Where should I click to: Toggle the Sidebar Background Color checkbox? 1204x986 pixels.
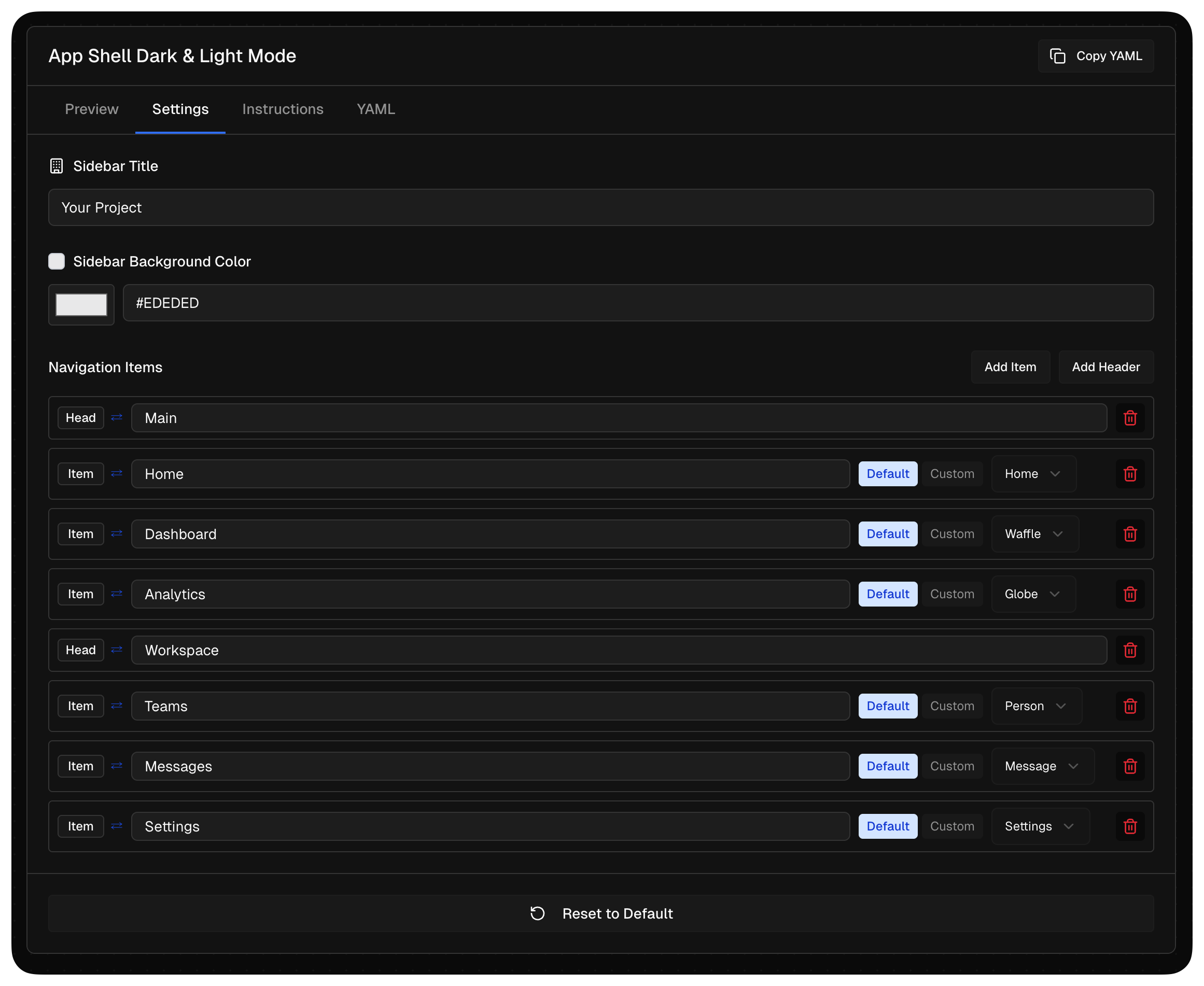[56, 261]
